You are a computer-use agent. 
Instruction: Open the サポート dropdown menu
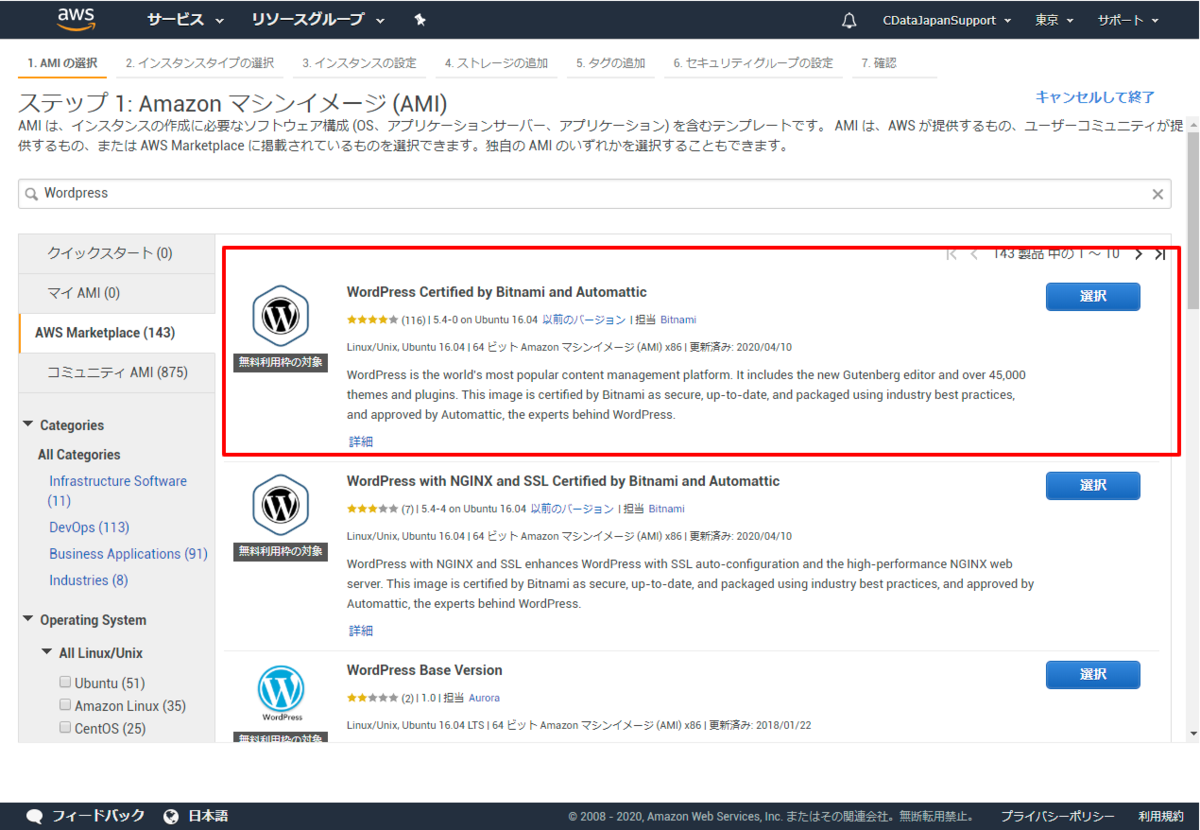click(x=1128, y=20)
